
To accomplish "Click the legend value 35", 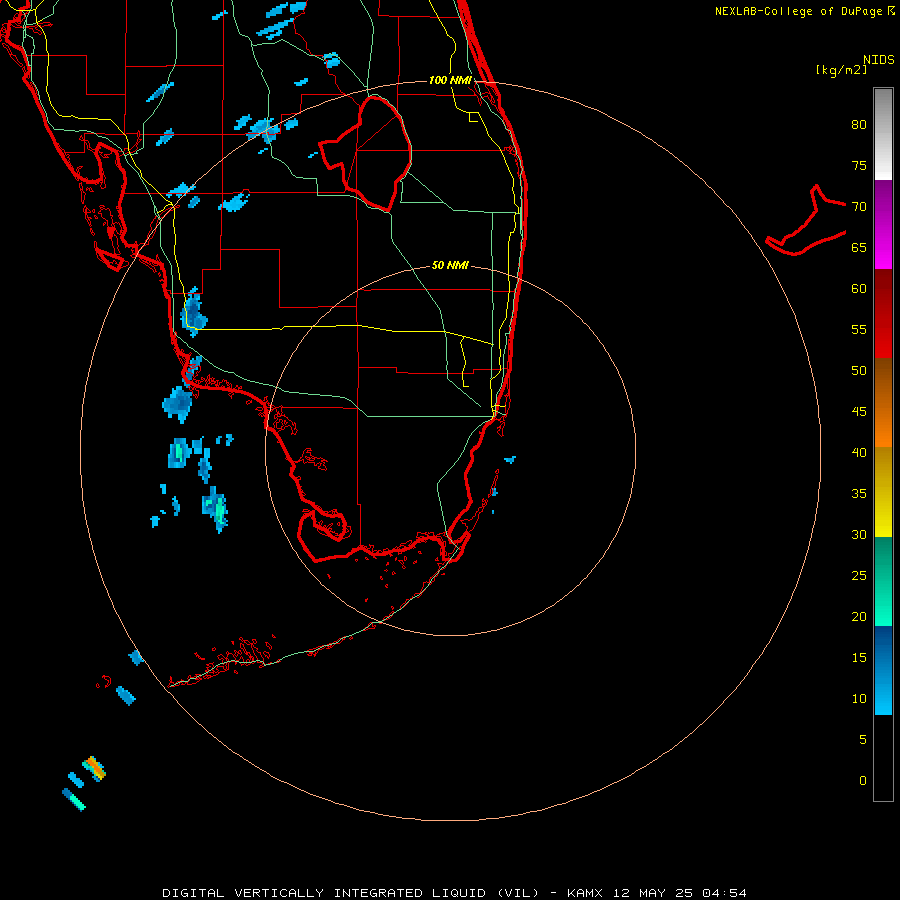I will [859, 494].
